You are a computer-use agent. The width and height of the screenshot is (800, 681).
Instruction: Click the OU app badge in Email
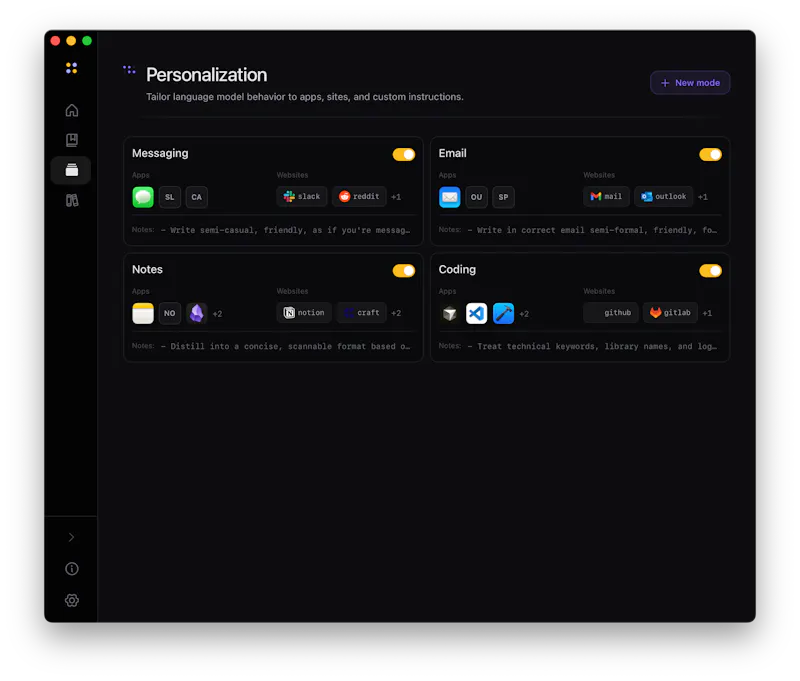pyautogui.click(x=477, y=197)
